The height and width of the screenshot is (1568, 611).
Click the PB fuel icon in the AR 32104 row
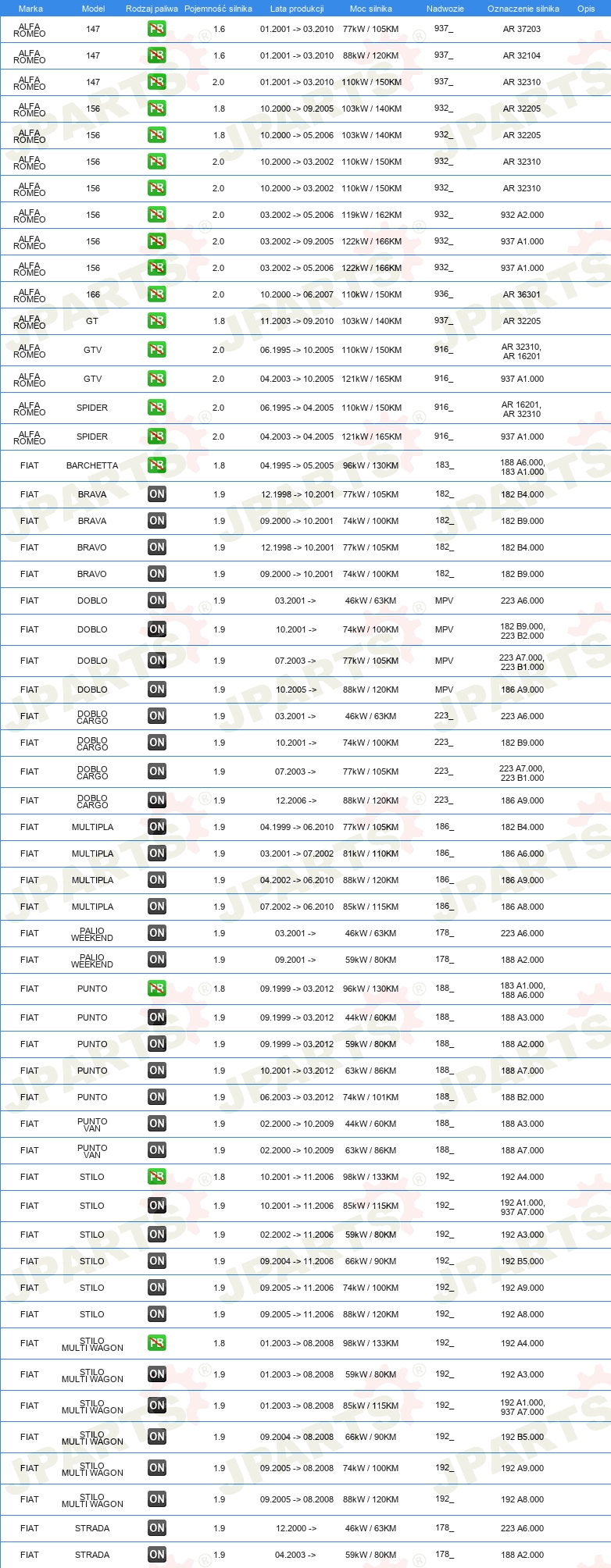(156, 55)
